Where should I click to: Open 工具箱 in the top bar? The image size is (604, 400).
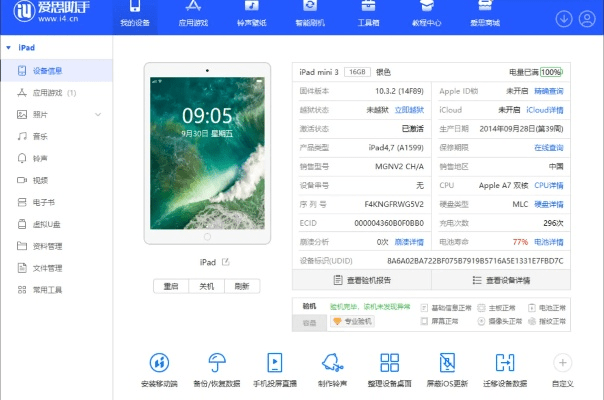[368, 15]
